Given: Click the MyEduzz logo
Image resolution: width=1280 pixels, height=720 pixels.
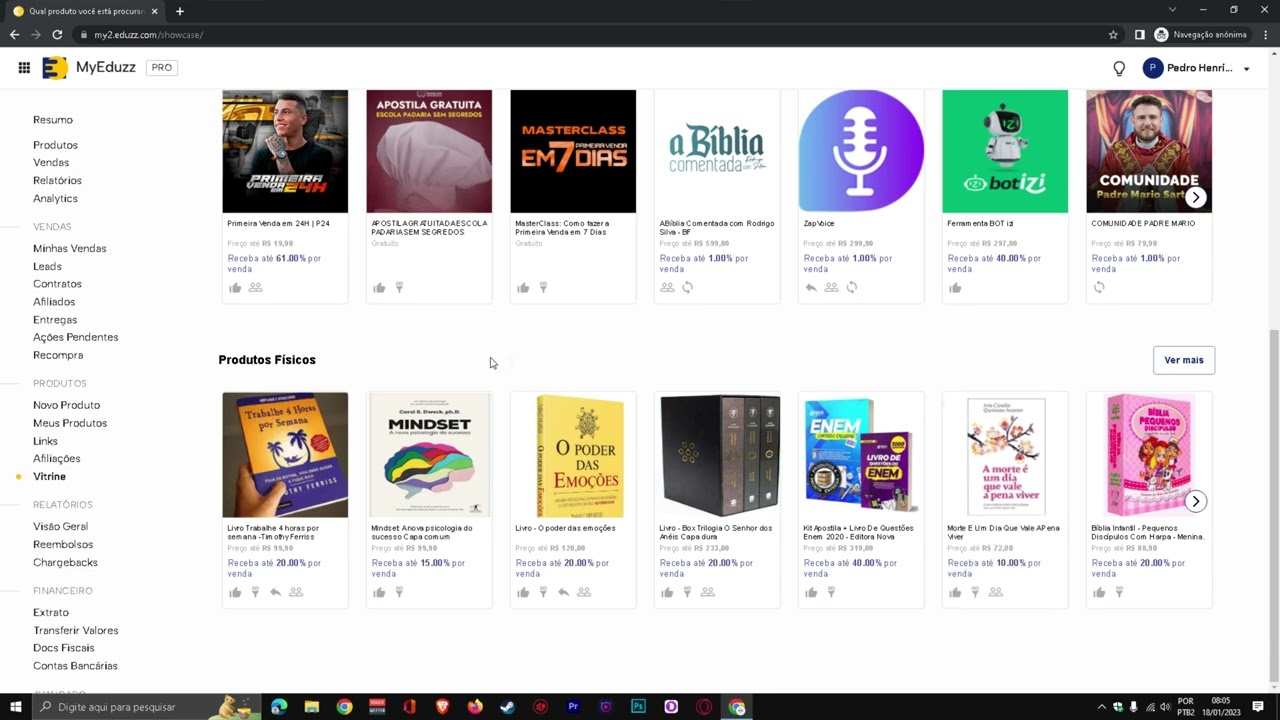Looking at the screenshot, I should tap(89, 68).
